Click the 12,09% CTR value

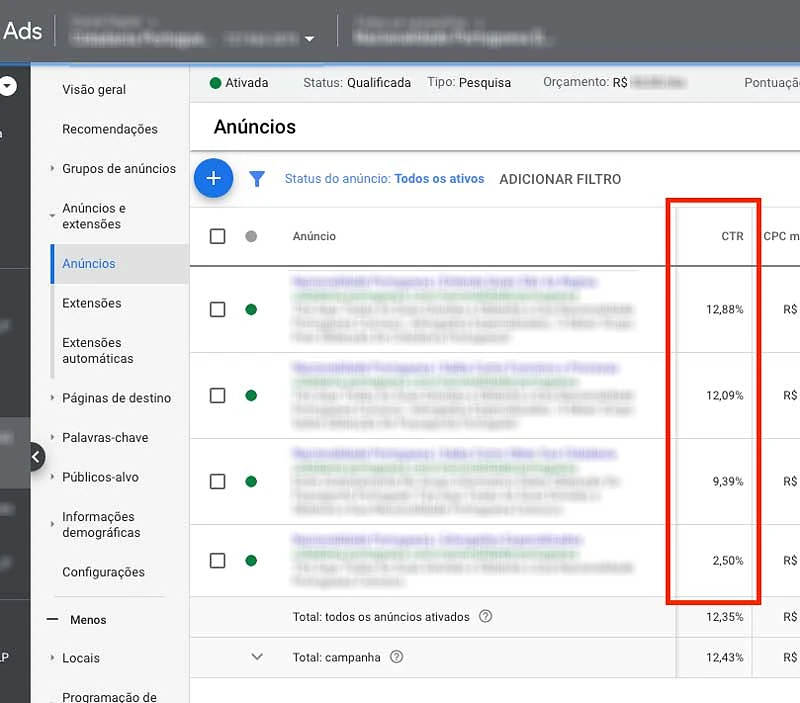[x=724, y=395]
